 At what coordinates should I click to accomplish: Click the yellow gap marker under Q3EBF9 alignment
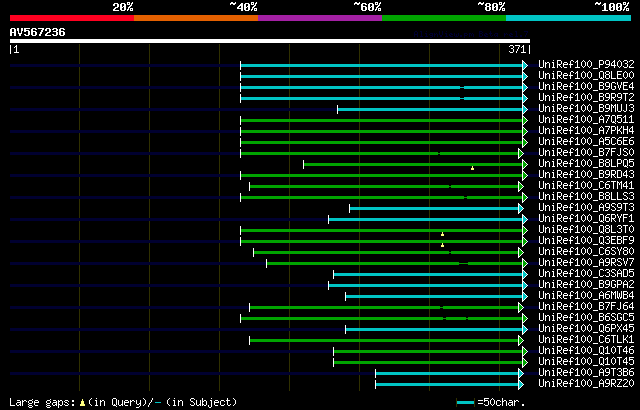coord(442,245)
